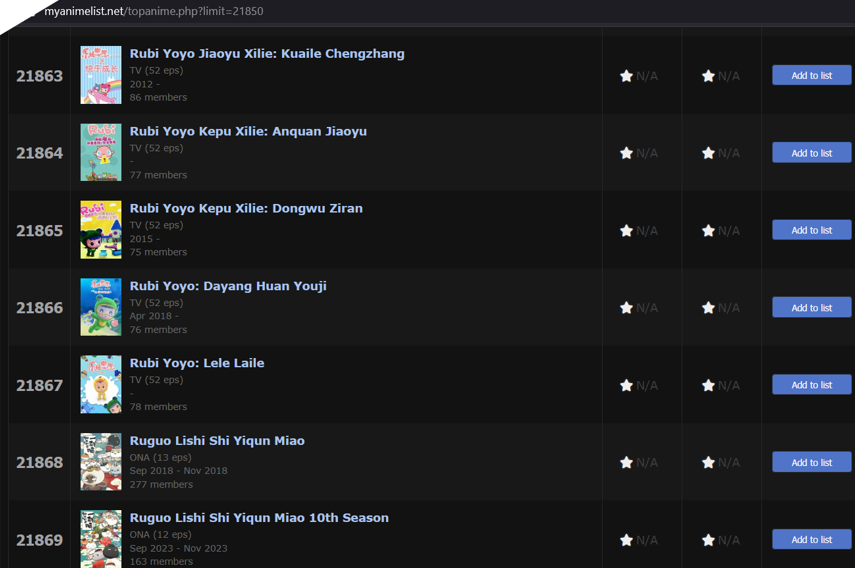Click the left star in 10th Season row
Viewport: 855px width, 568px height.
tap(627, 540)
